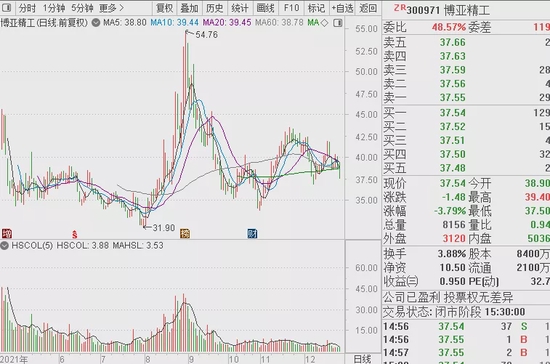The height and width of the screenshot is (364, 550).
Task: Click the 54.76 high price annotation
Action: coord(207,35)
